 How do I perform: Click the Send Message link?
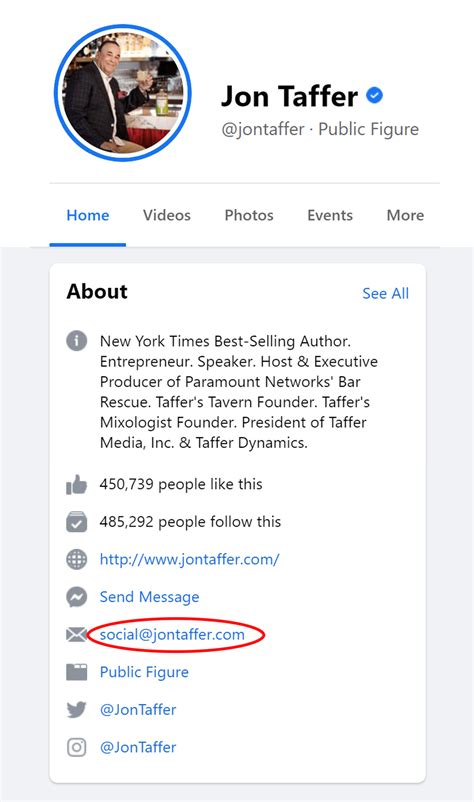[149, 597]
